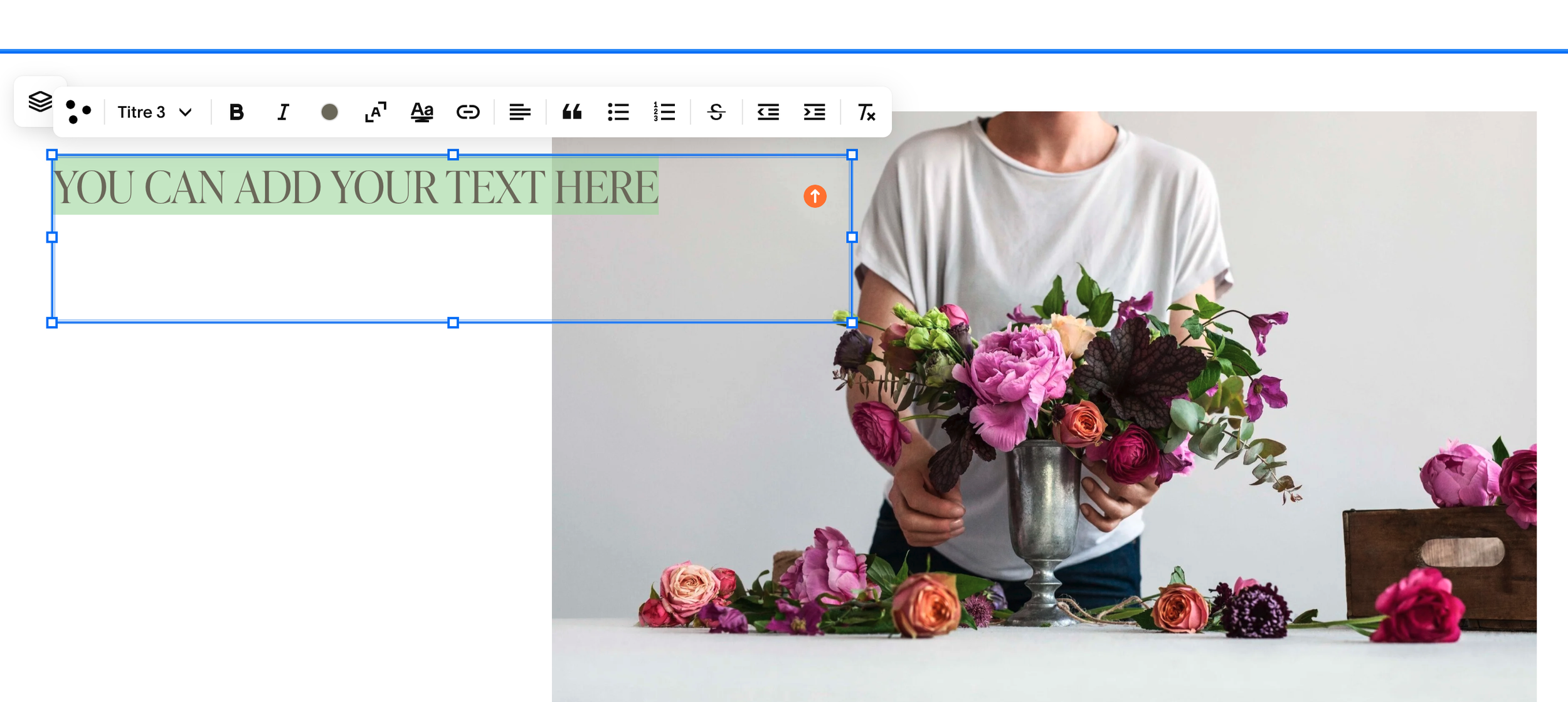Open the text color swatch
This screenshot has height=702, width=1568.
click(x=329, y=112)
